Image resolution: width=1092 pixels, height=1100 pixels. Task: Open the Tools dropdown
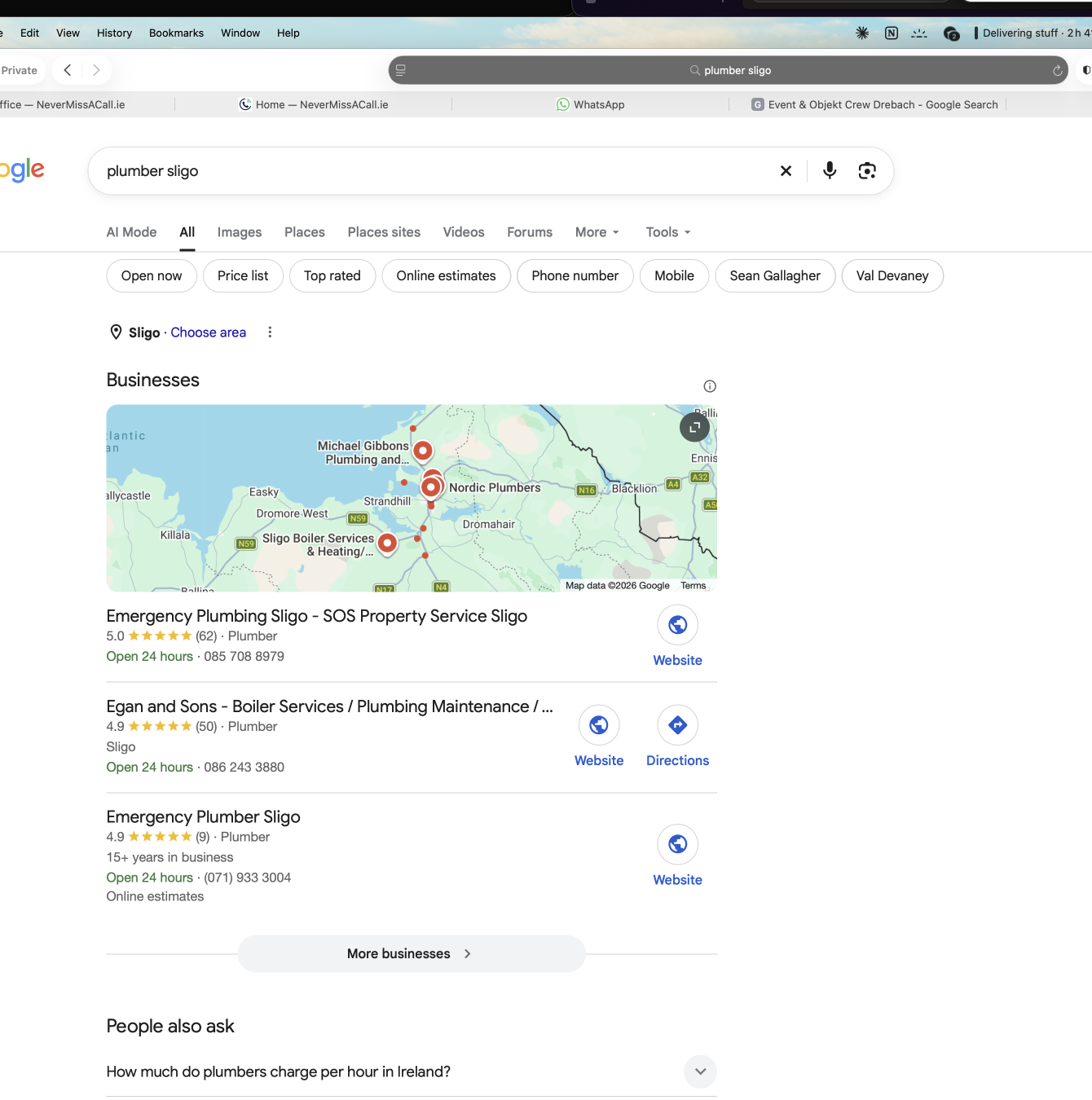[668, 232]
